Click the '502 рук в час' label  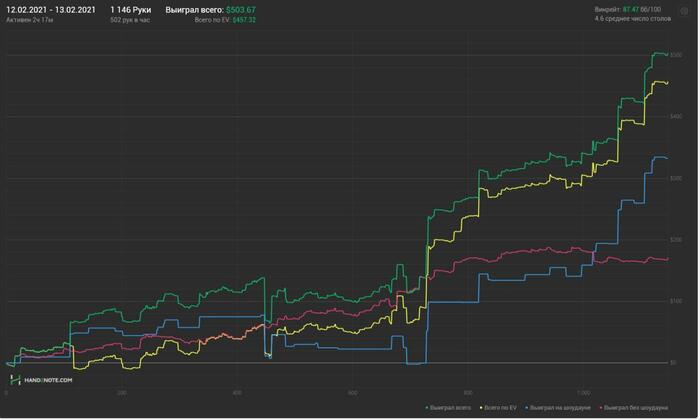click(x=130, y=20)
